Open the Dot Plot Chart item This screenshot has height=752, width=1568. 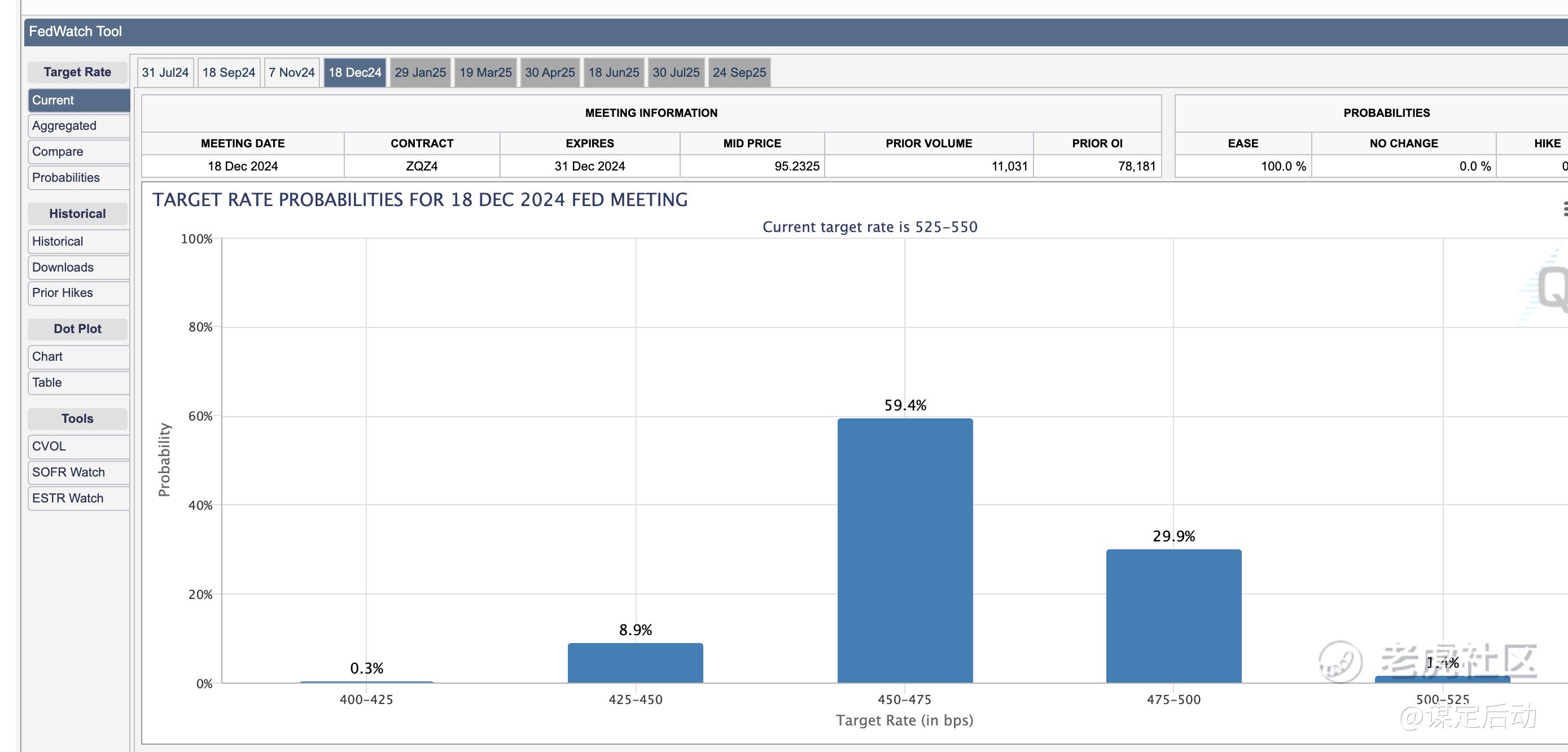(x=79, y=357)
